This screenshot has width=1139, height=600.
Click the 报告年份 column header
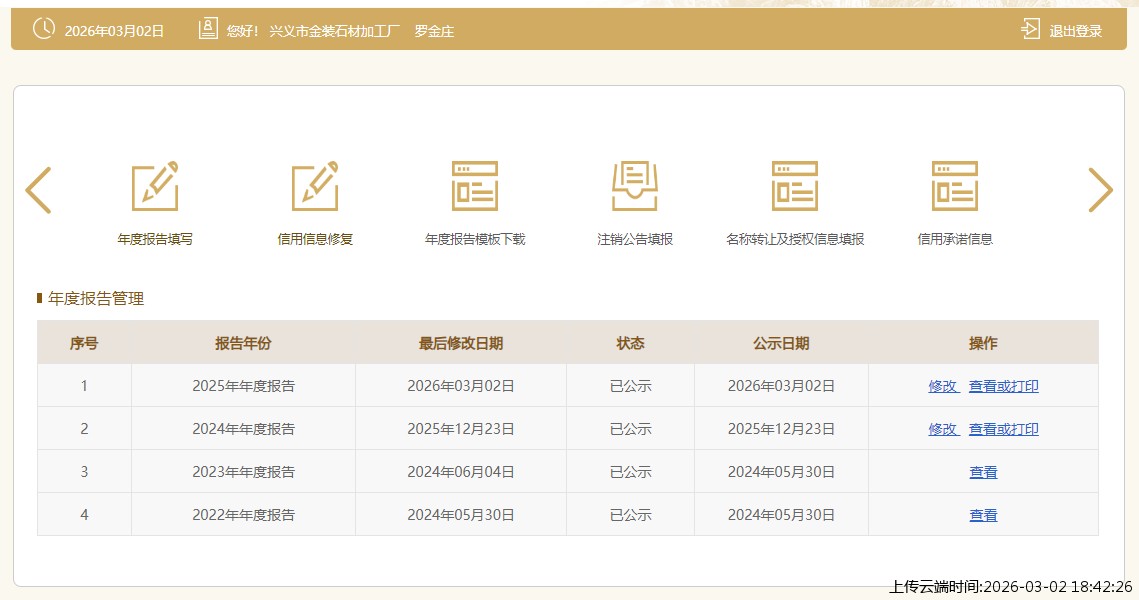(243, 343)
